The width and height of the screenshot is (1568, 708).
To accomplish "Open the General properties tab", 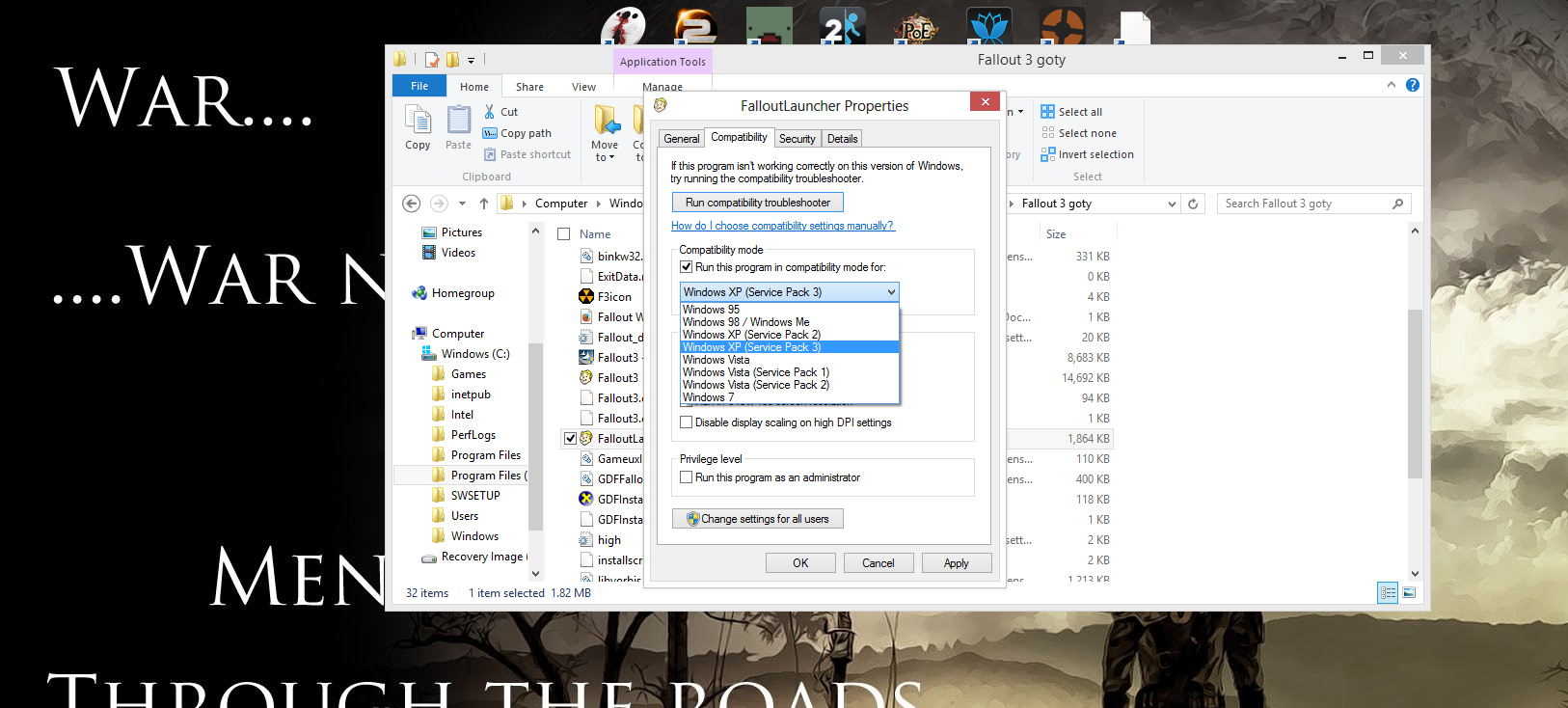I will coord(682,139).
